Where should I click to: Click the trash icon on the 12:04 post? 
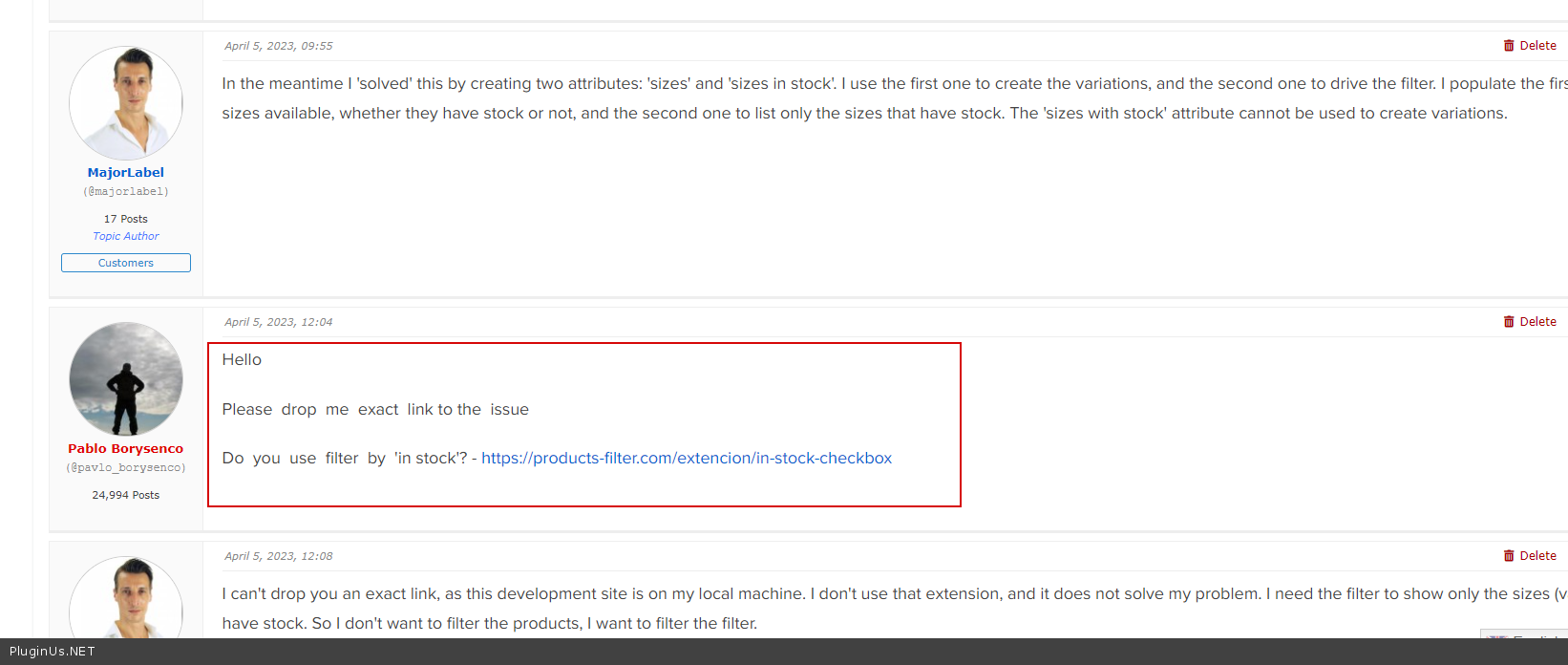[x=1509, y=322]
